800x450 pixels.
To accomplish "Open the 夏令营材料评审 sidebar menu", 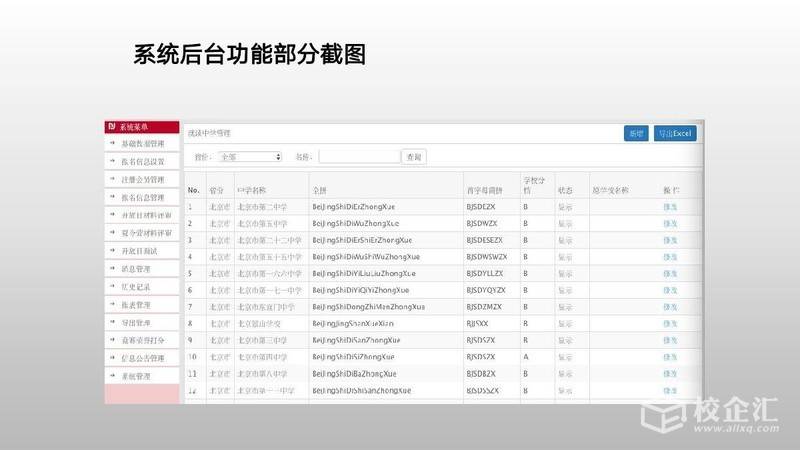I will click(x=142, y=233).
